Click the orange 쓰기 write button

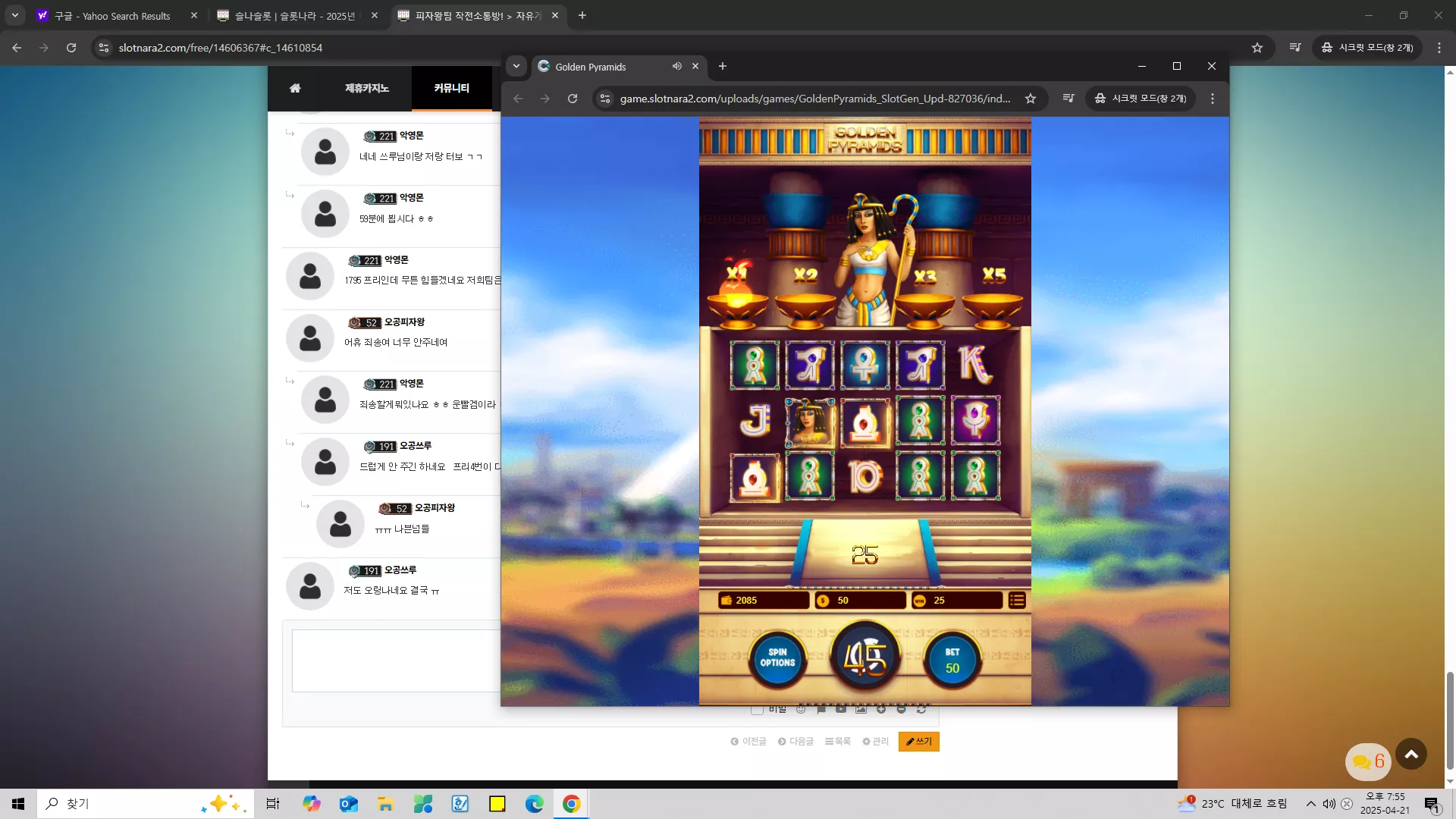[x=919, y=742]
